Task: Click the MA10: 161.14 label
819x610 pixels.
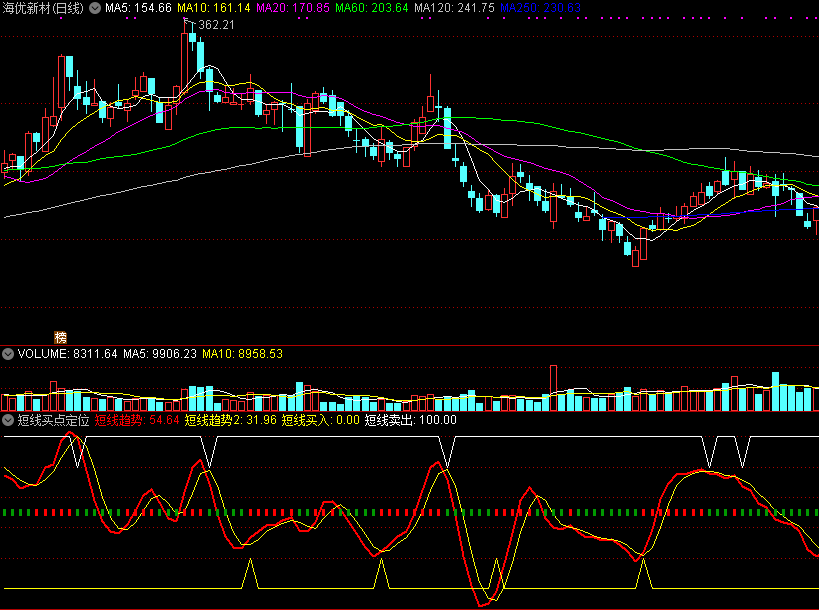Action: (x=214, y=8)
